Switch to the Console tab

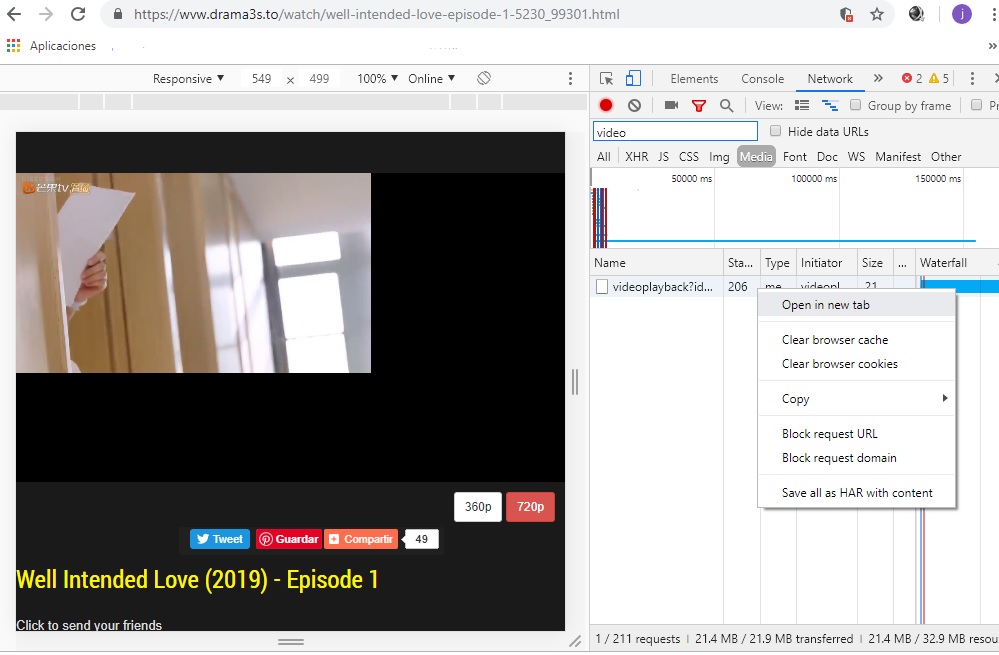763,78
